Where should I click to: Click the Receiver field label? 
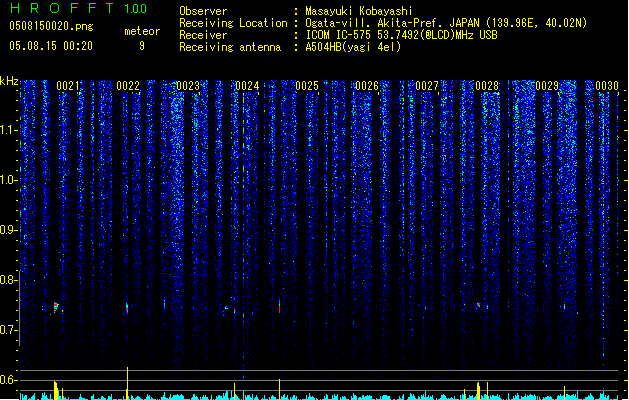coord(203,35)
